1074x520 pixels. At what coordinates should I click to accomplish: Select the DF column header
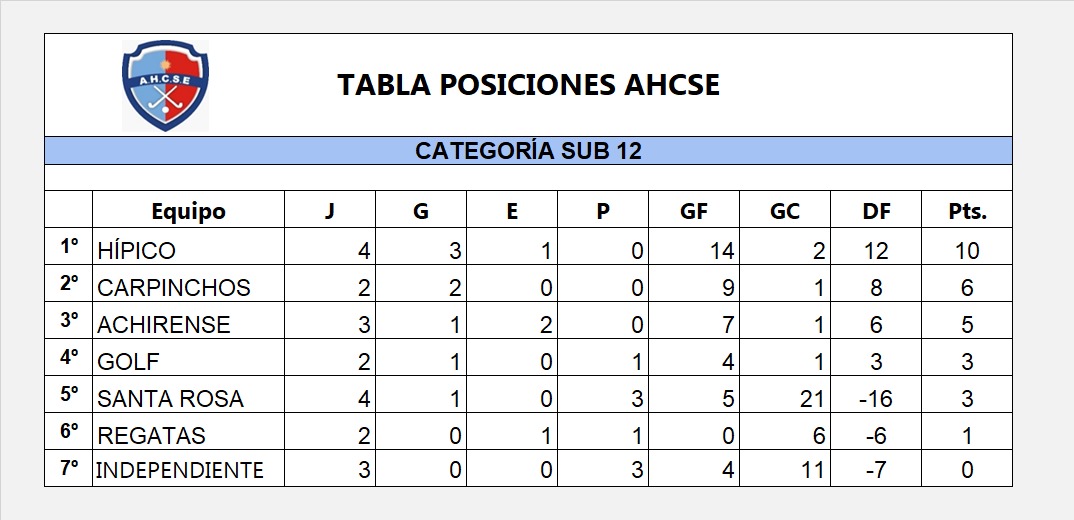876,211
